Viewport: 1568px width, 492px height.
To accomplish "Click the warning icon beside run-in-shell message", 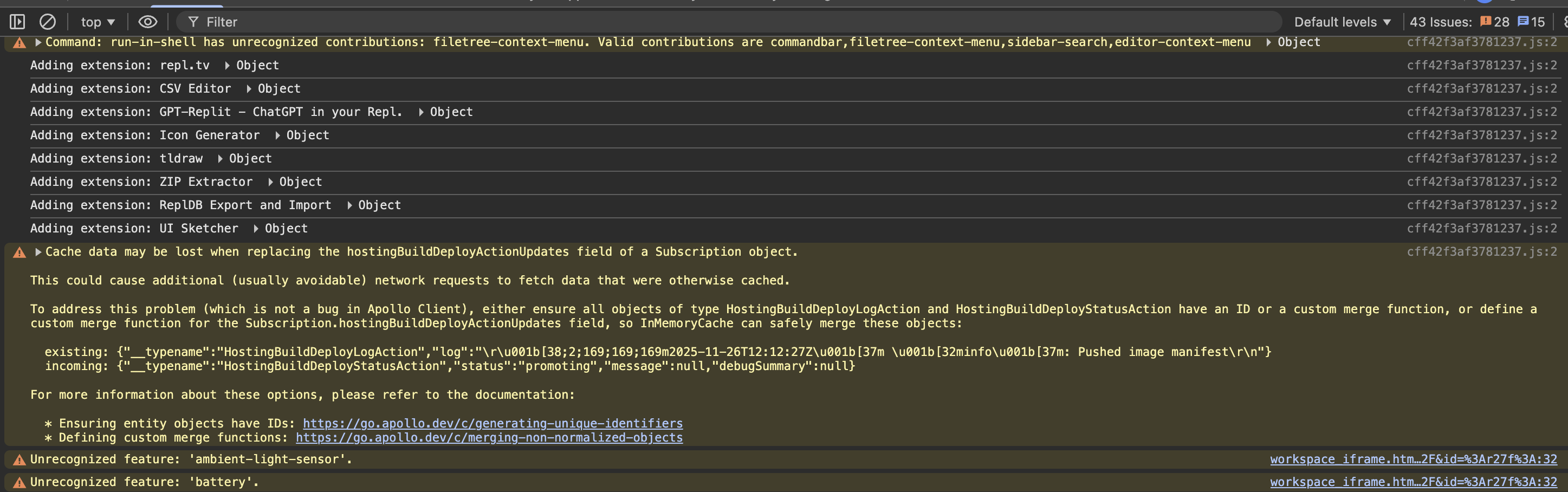I will coord(20,43).
